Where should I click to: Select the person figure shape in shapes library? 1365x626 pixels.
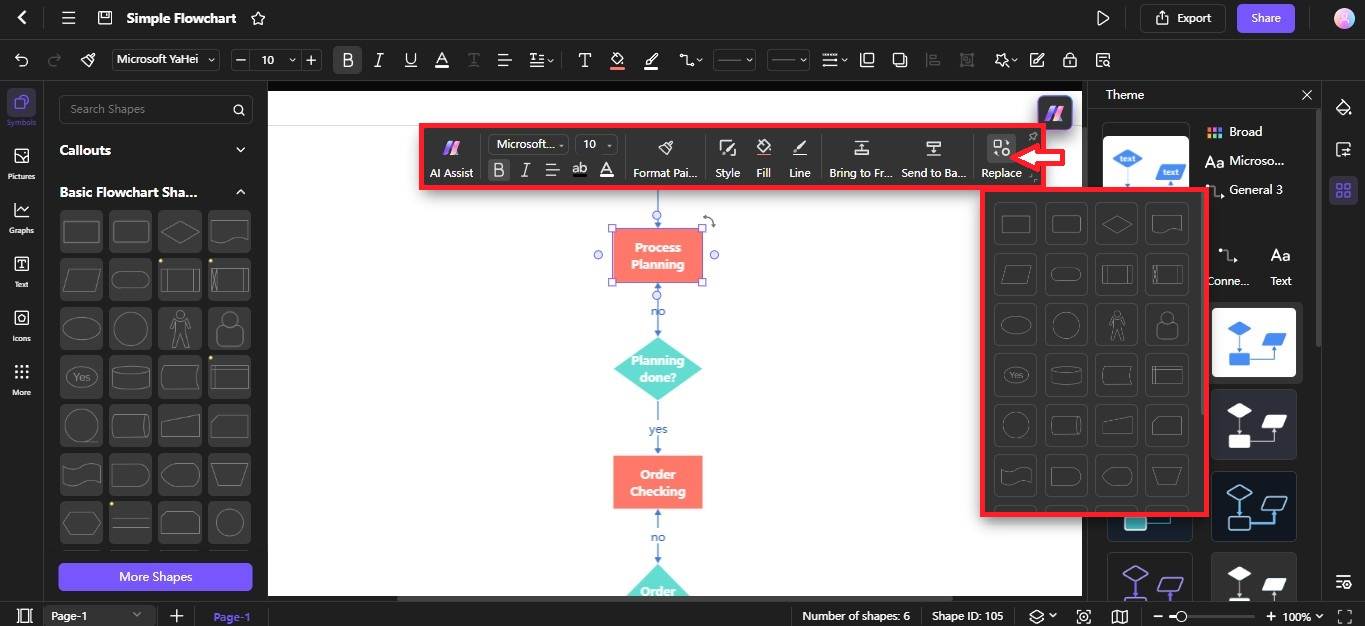[x=180, y=328]
